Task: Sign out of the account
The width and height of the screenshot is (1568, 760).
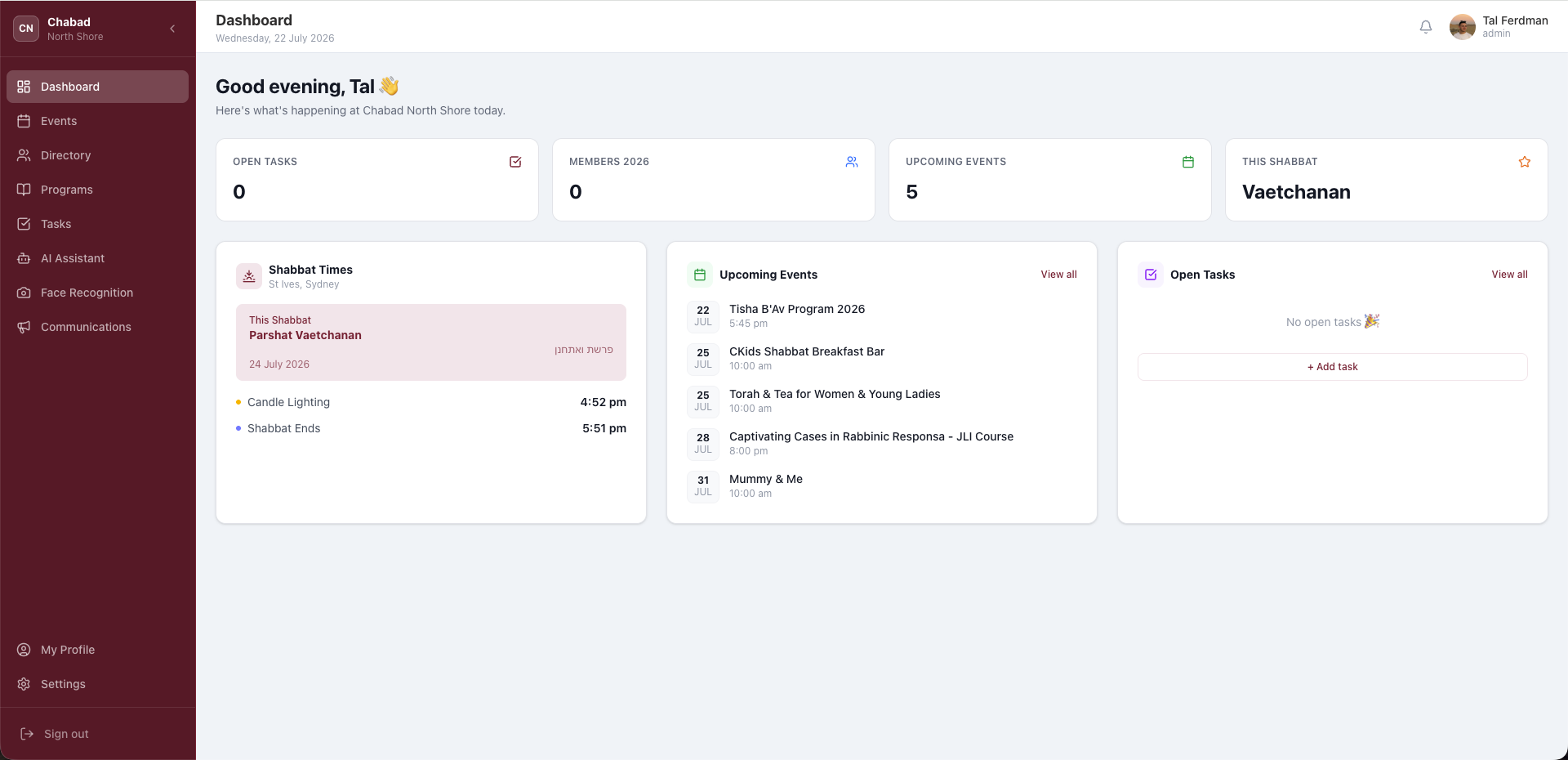Action: pos(97,734)
